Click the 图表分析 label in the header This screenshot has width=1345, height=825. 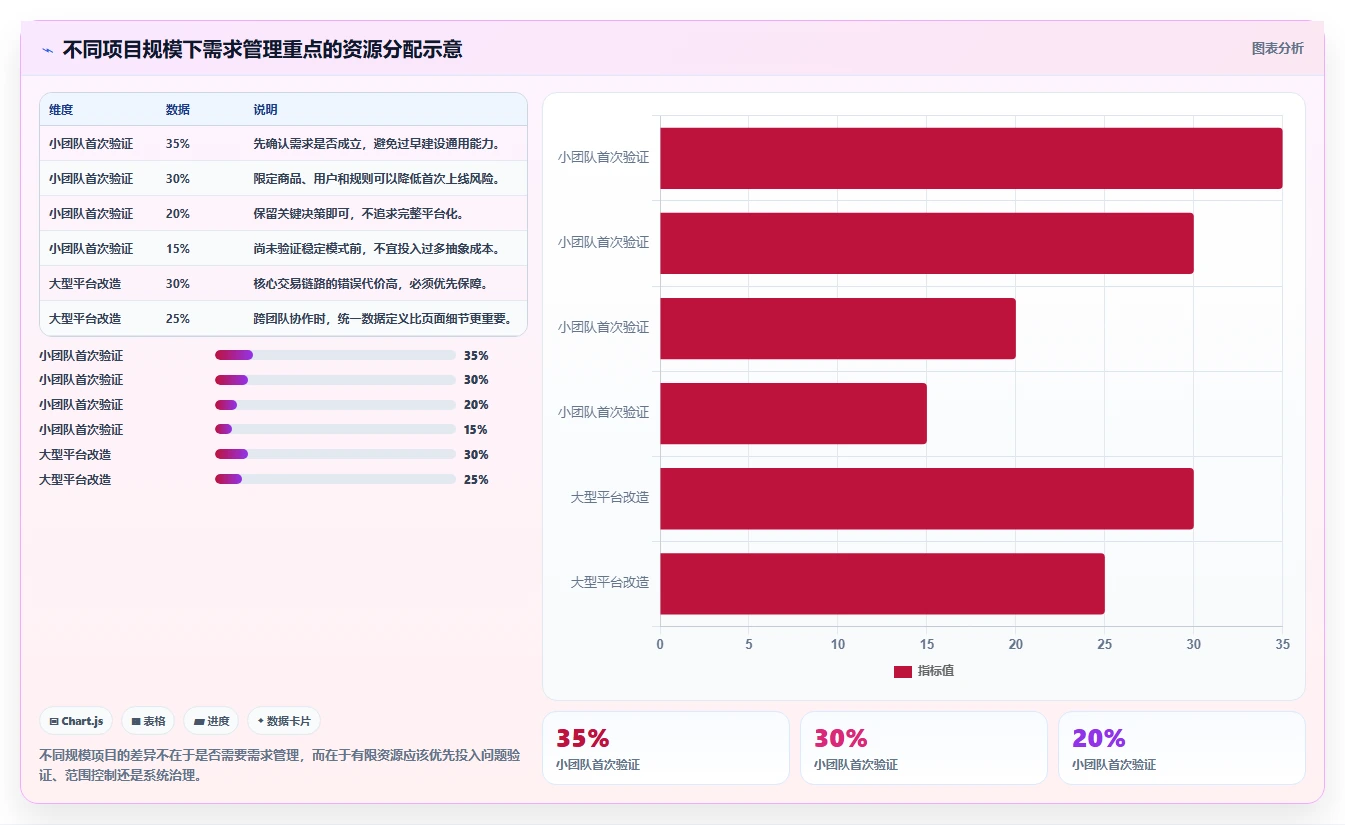pos(1277,48)
